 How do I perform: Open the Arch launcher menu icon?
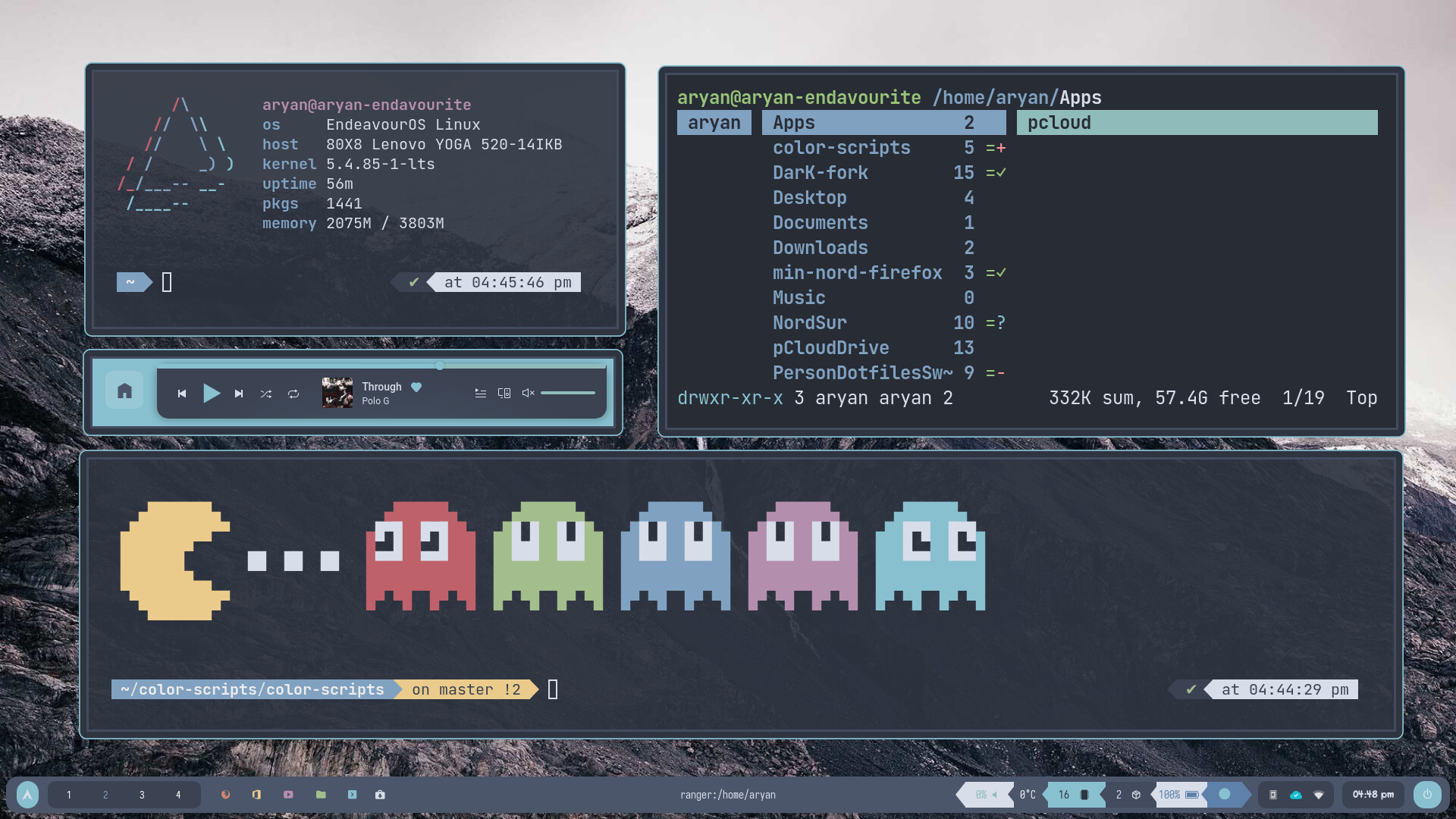[x=27, y=795]
